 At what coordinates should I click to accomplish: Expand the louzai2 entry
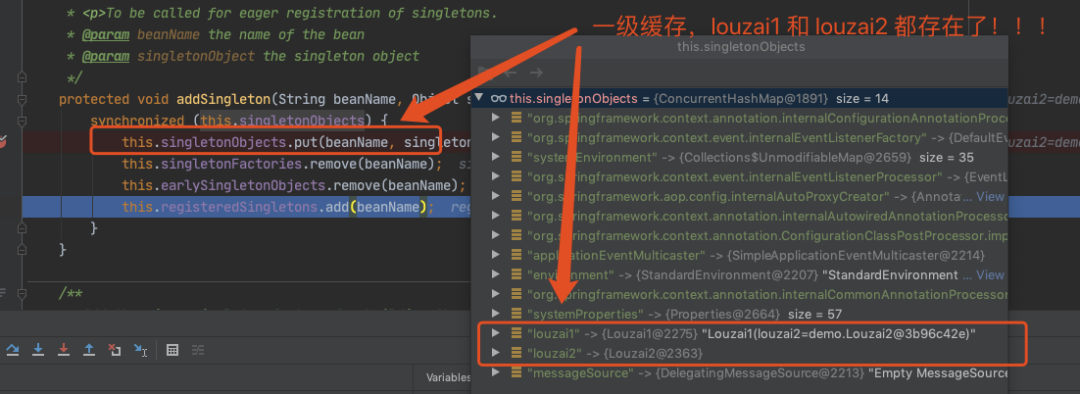coord(495,353)
